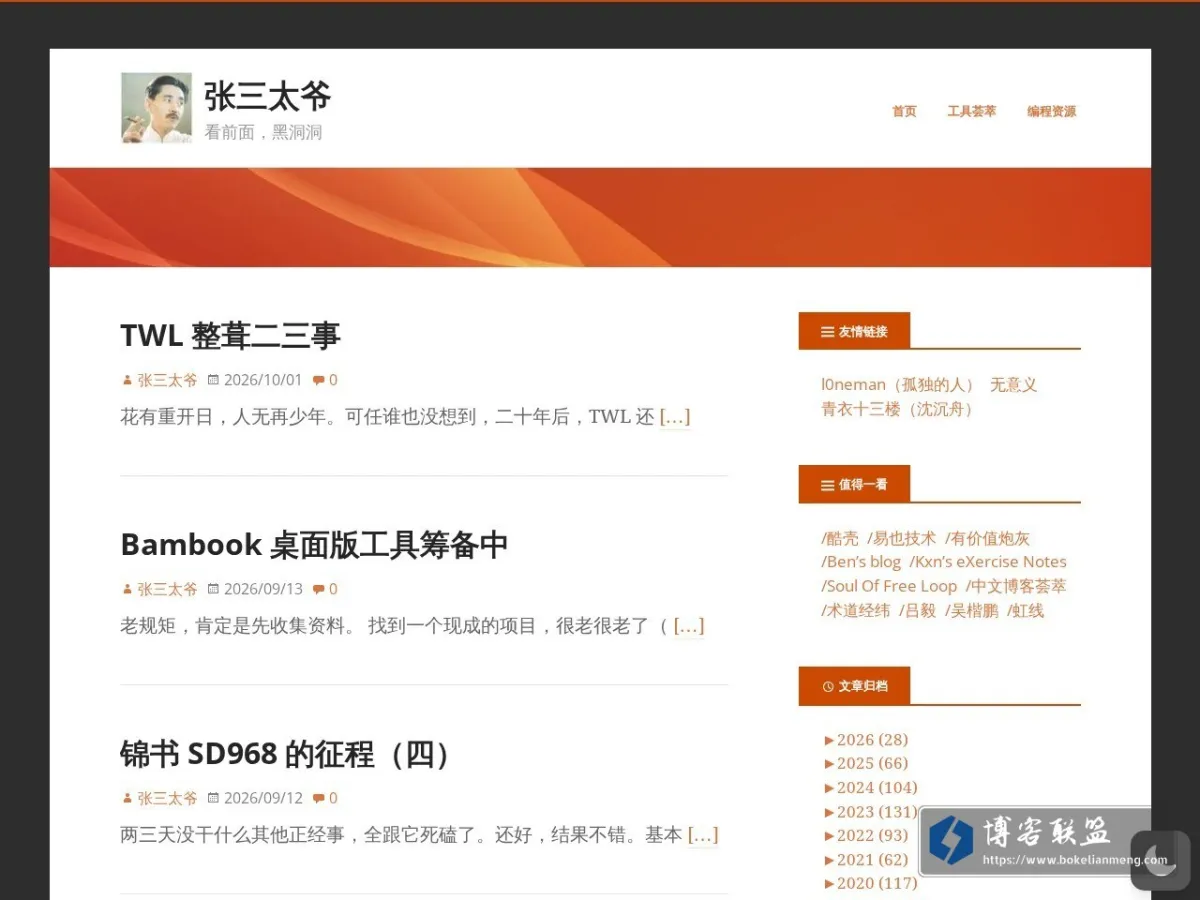Open the /中文博客荟萃 link
This screenshot has width=1200, height=900.
[x=1016, y=586]
